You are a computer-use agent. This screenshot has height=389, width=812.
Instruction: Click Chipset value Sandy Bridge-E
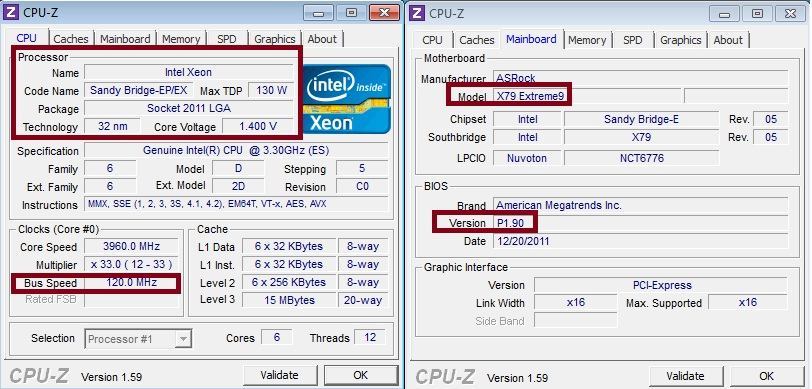641,119
